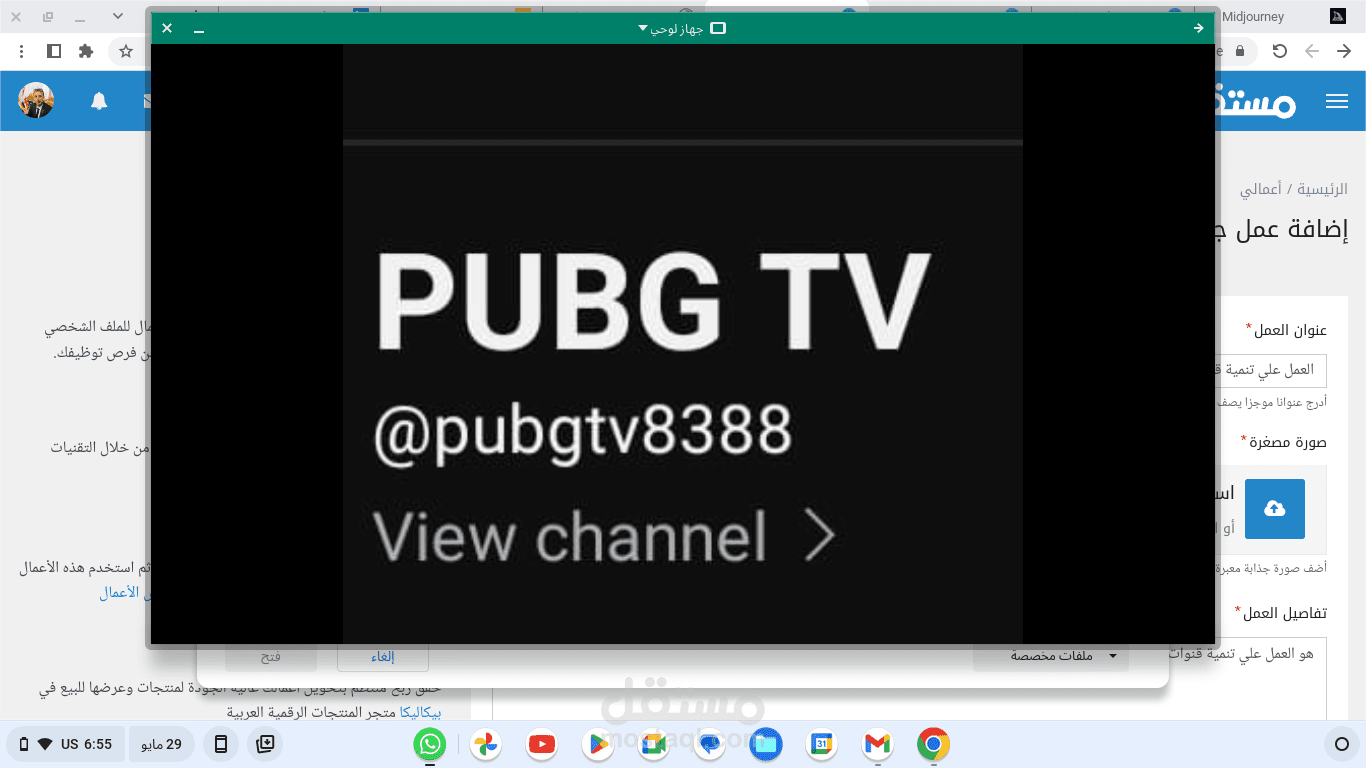Open Gmail from the shelf
Screen dimensions: 1366x768
point(878,744)
